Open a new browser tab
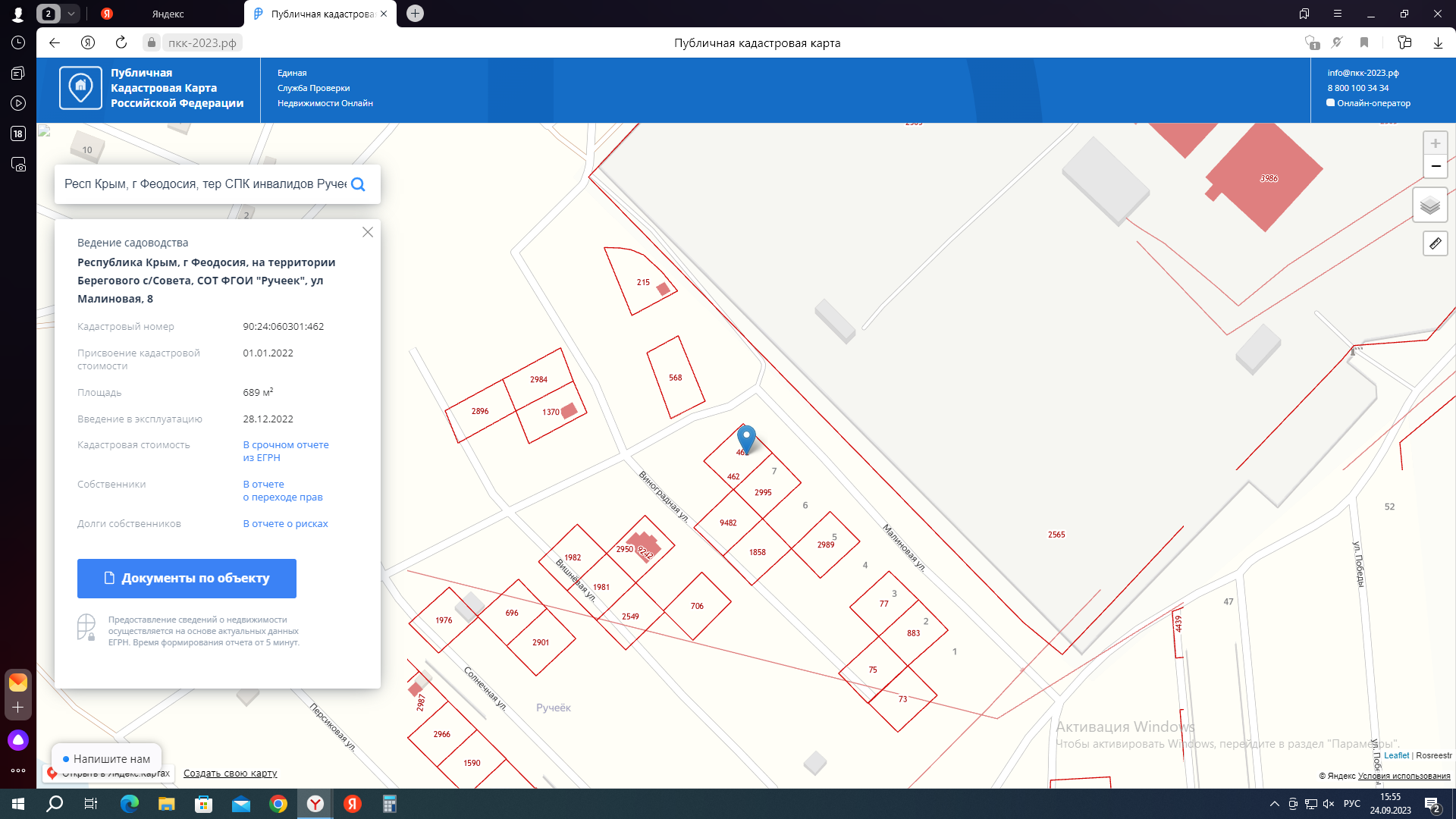This screenshot has height=819, width=1456. [415, 14]
